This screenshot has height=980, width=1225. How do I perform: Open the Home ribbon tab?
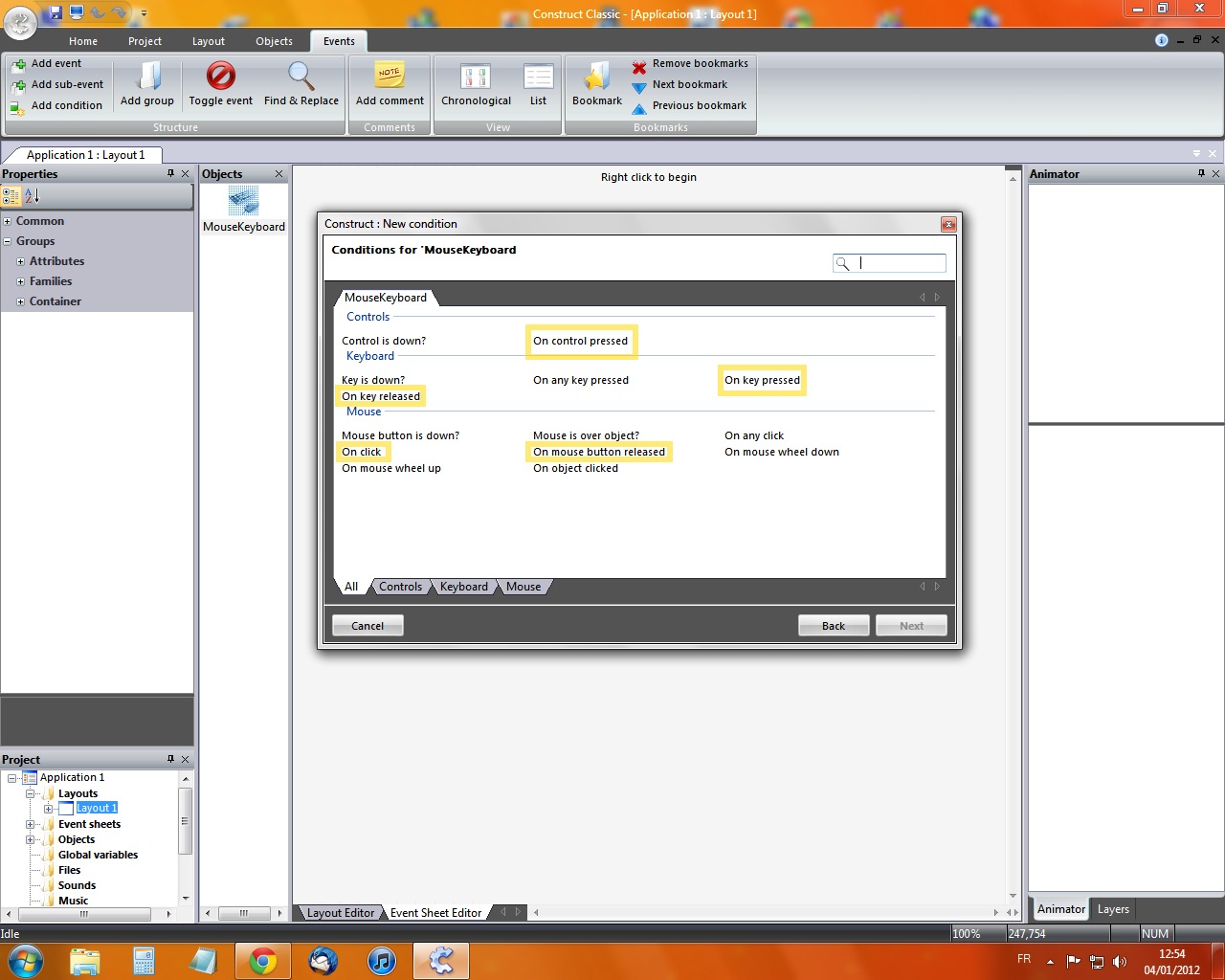point(83,41)
